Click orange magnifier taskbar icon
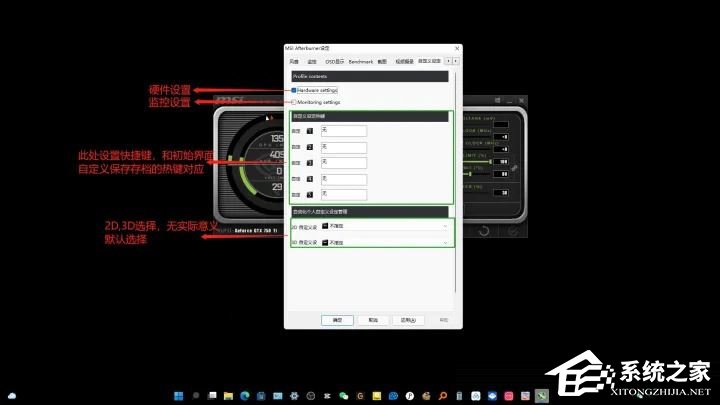The height and width of the screenshot is (405, 720). click(x=443, y=396)
